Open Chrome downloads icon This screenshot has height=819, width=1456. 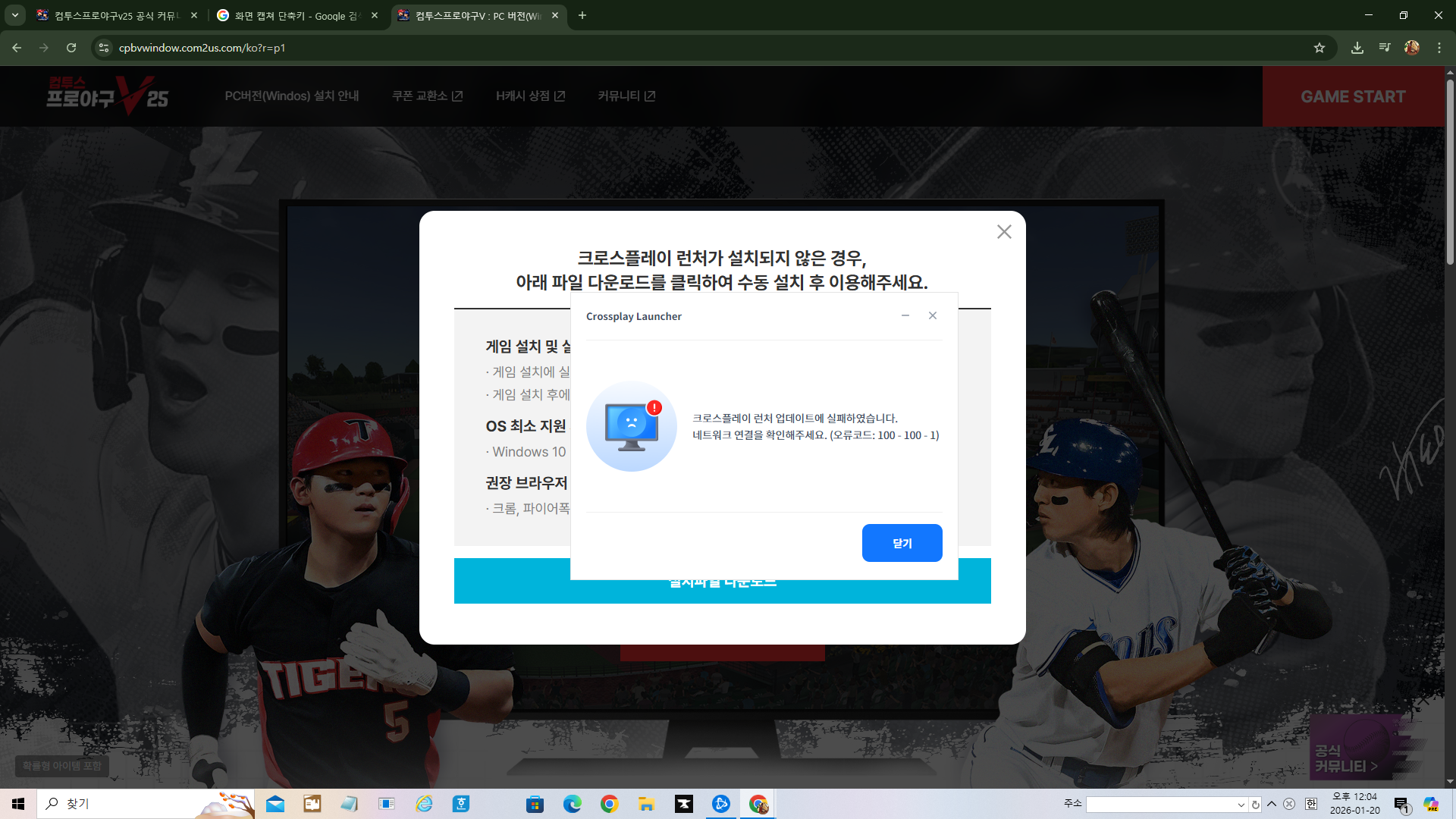[1357, 48]
